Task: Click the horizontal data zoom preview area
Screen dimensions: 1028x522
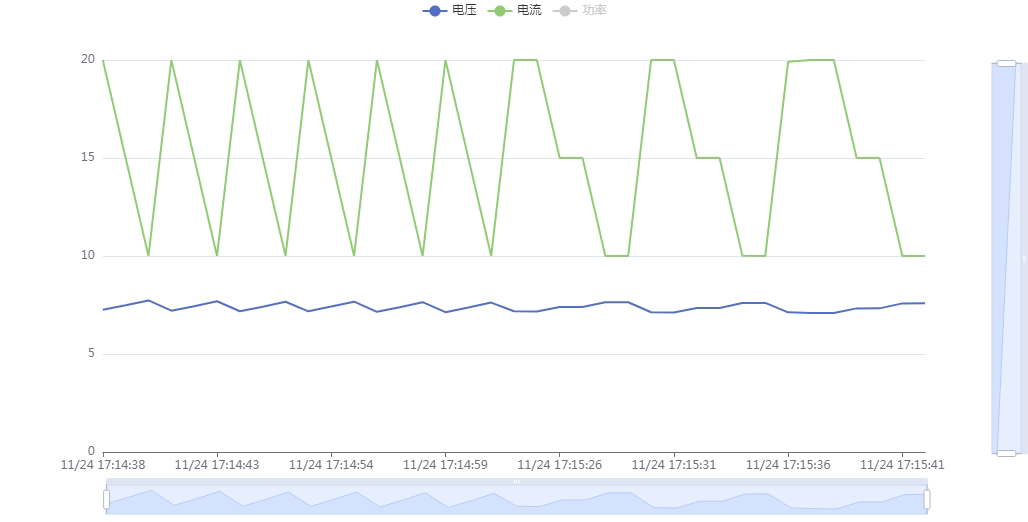Action: coord(517,500)
